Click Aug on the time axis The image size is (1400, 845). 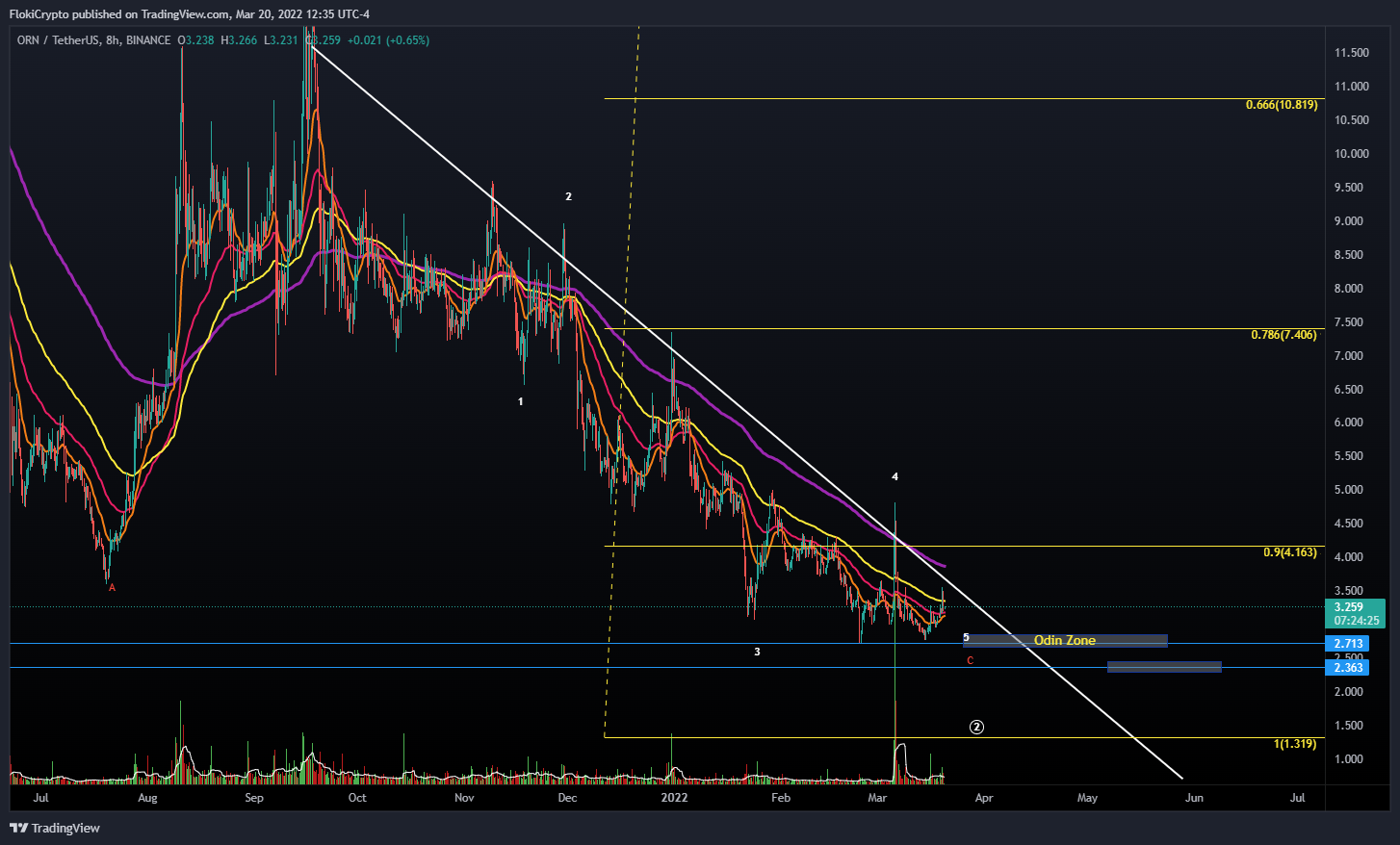click(x=147, y=798)
